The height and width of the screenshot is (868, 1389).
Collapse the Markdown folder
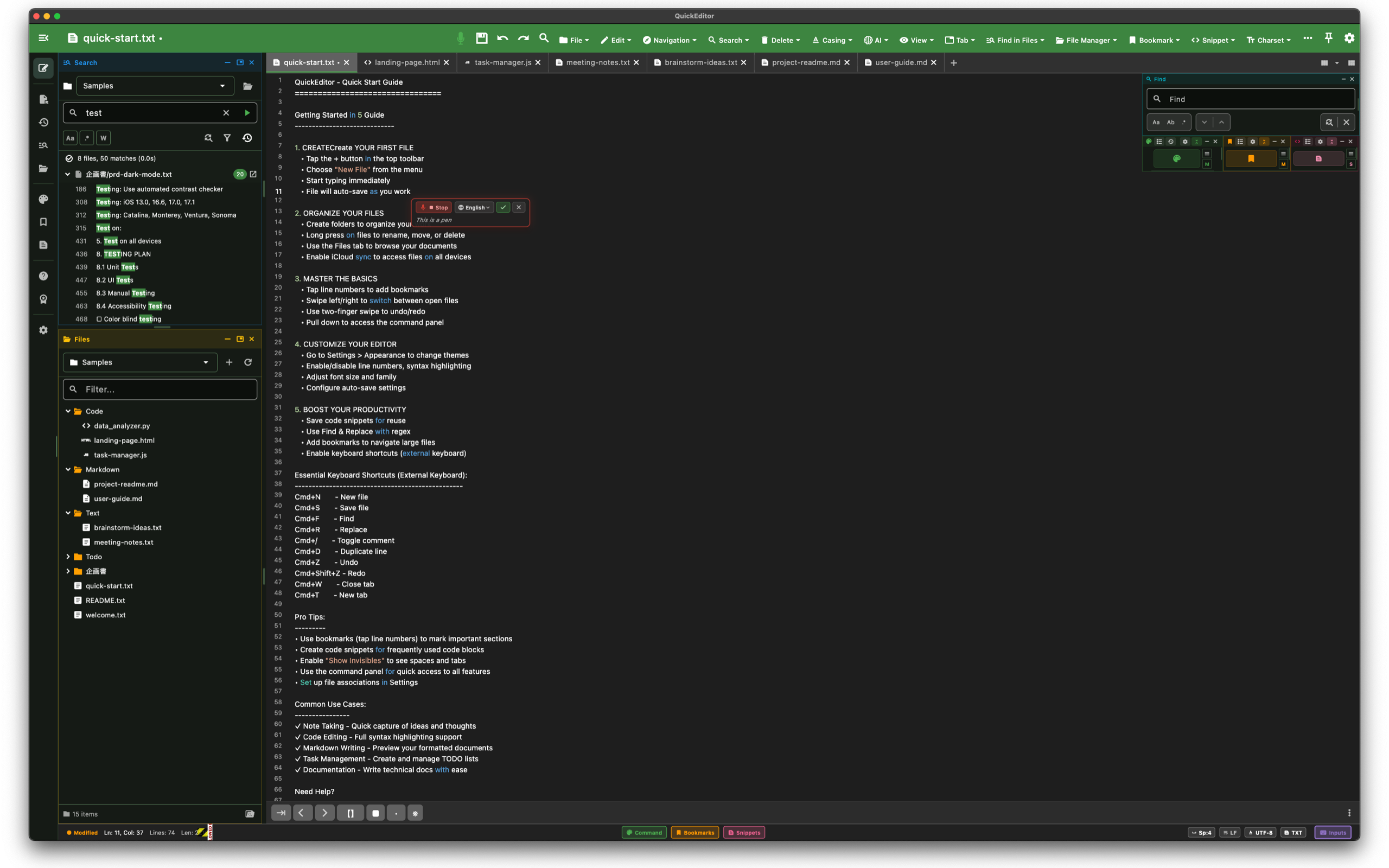(x=68, y=469)
